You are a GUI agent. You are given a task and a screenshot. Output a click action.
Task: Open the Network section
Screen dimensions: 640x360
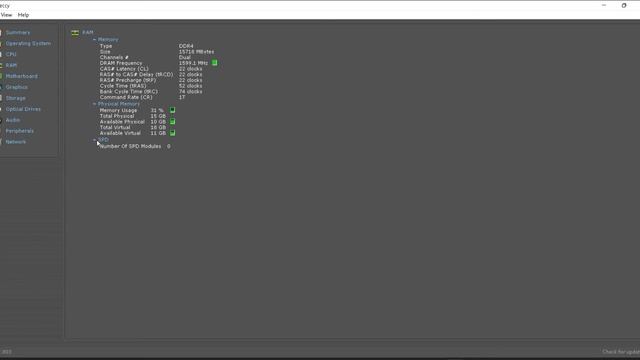(16, 142)
